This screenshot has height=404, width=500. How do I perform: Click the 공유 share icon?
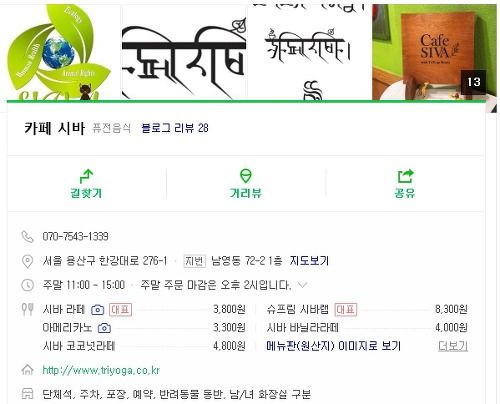(x=405, y=176)
